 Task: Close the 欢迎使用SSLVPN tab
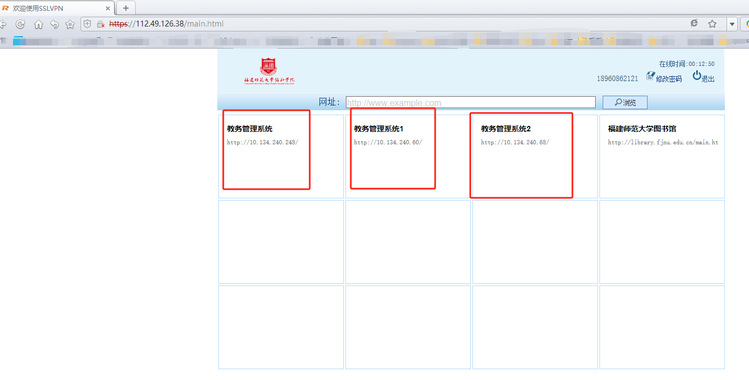point(108,8)
